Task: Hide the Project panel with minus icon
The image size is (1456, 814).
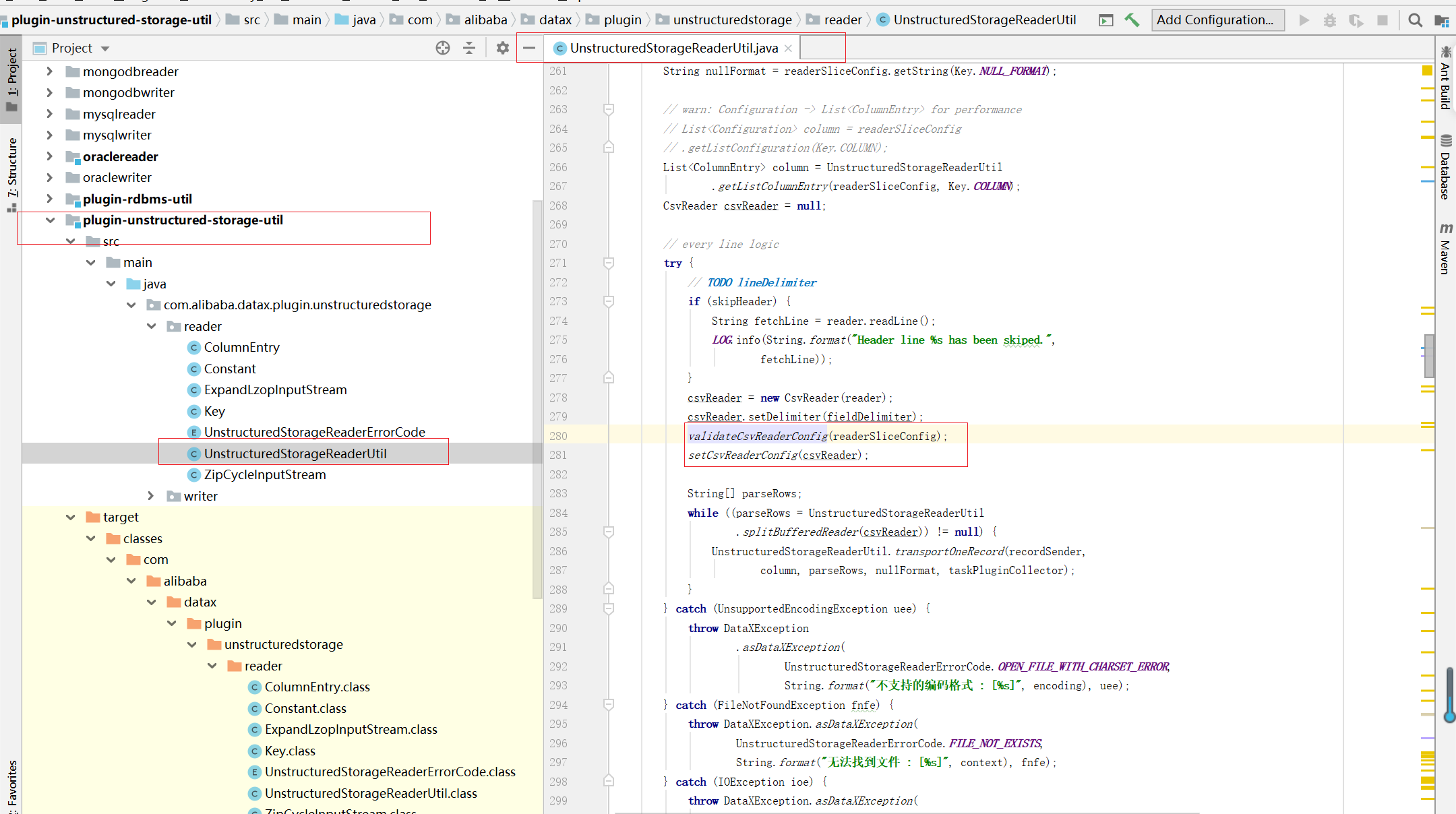Action: [529, 48]
